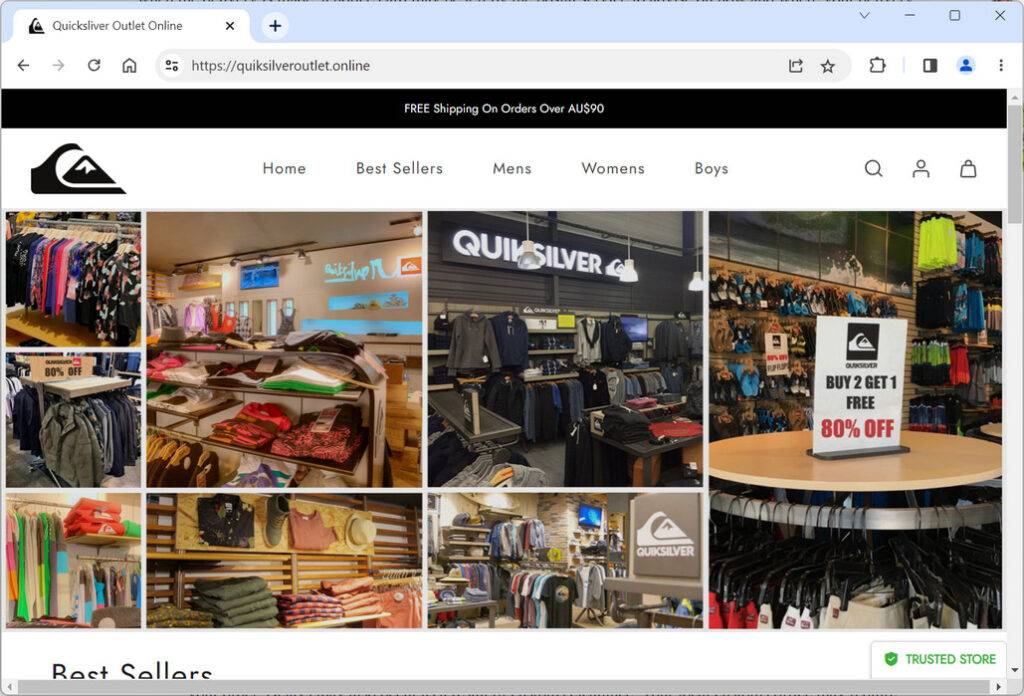Click the Quiksilver mountain wave logo
Image resolution: width=1024 pixels, height=696 pixels.
pyautogui.click(x=78, y=168)
